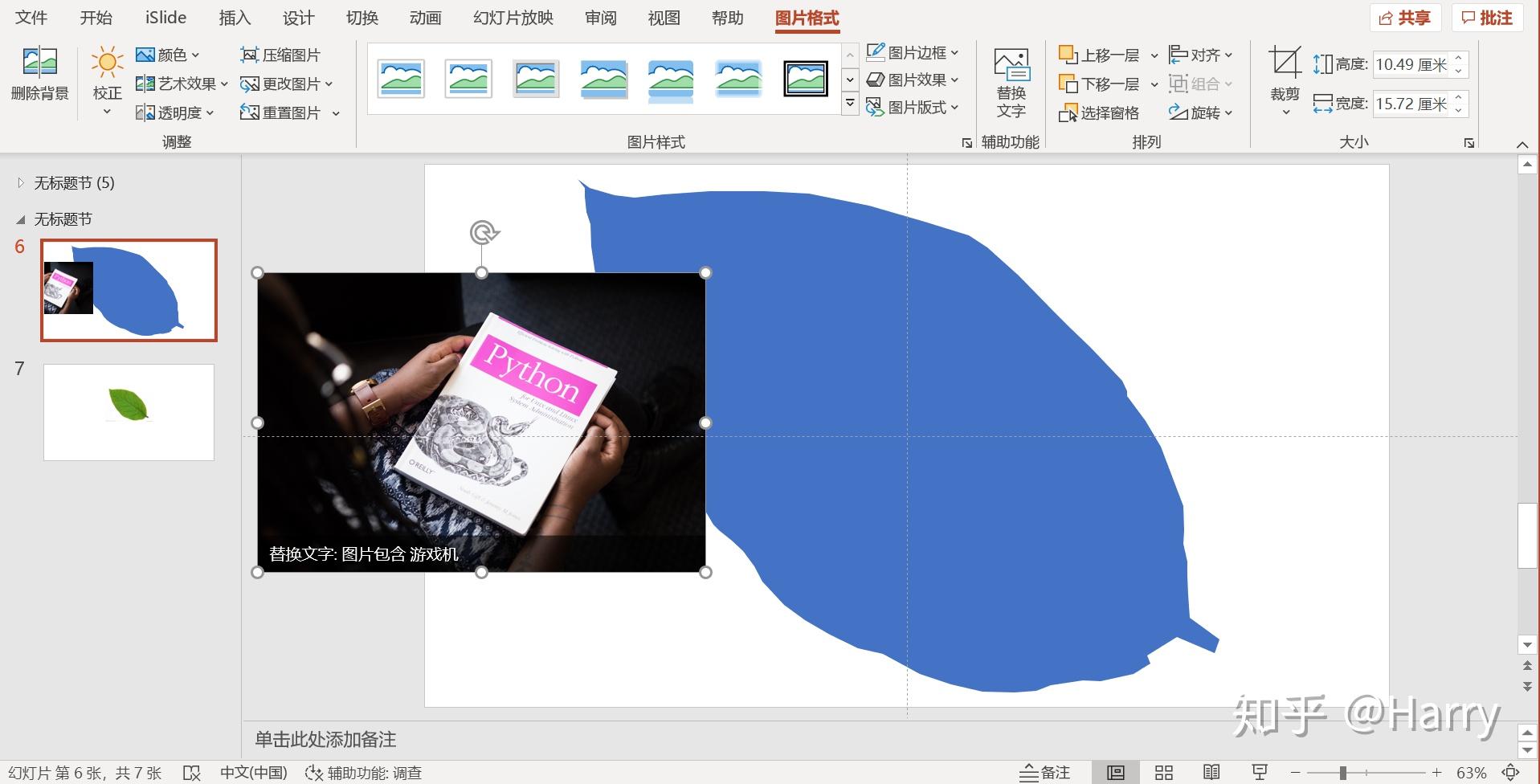The image size is (1540, 784).
Task: Click the spell check icon in status bar
Action: pos(191,773)
